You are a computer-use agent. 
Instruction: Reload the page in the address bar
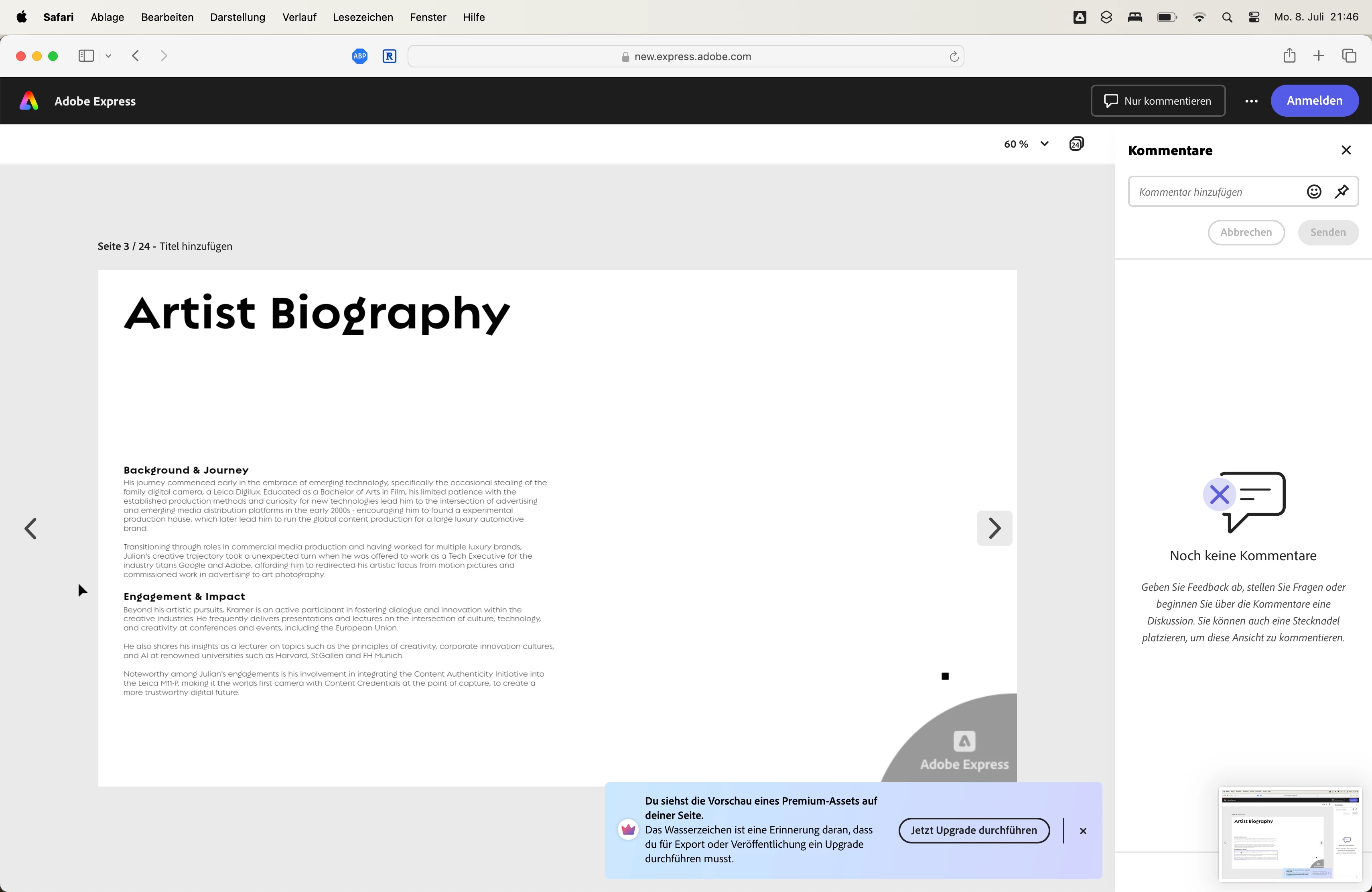[x=954, y=57]
